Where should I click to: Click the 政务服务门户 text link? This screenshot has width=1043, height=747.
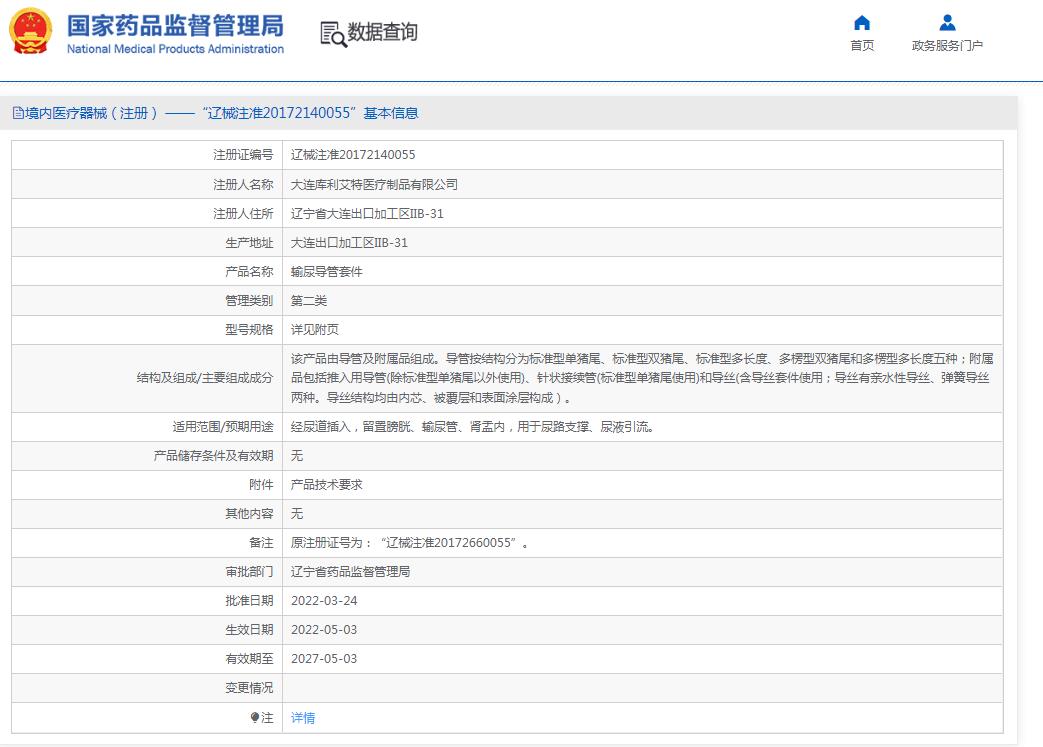[x=947, y=45]
